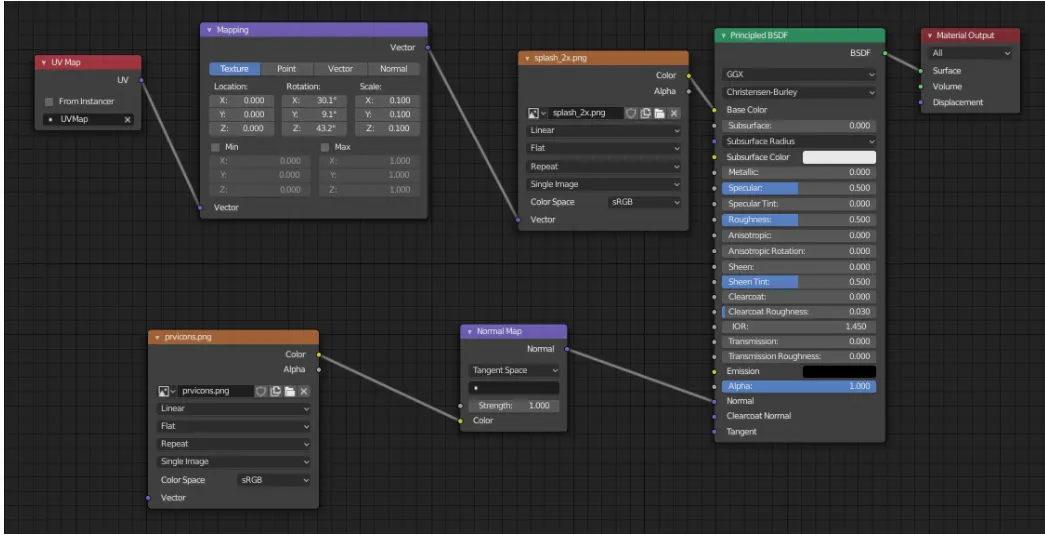1045x535 pixels.
Task: Collapse the Normal Map node
Action: [x=469, y=331]
